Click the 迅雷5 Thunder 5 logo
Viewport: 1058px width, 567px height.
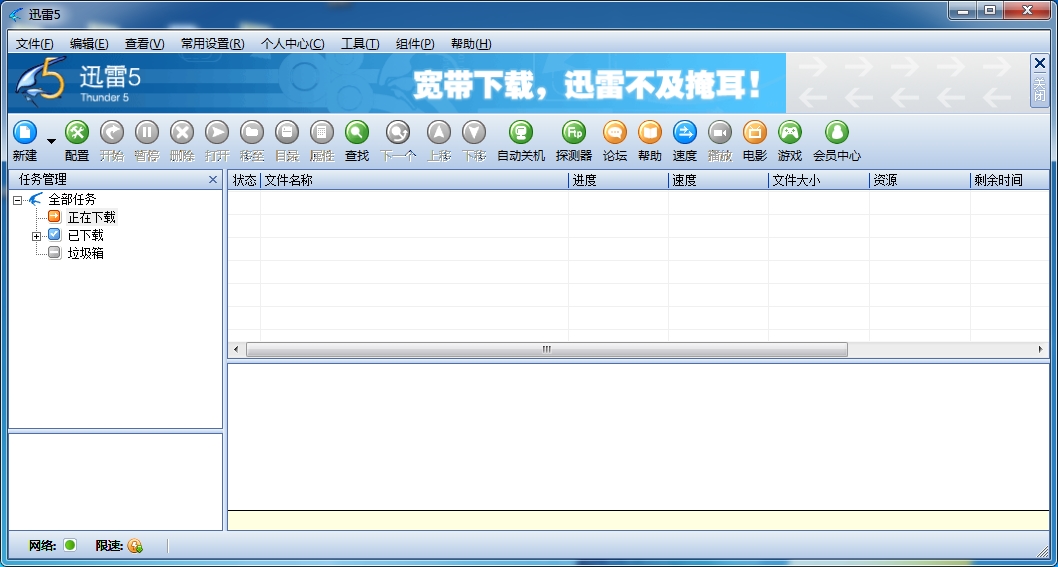pyautogui.click(x=78, y=82)
